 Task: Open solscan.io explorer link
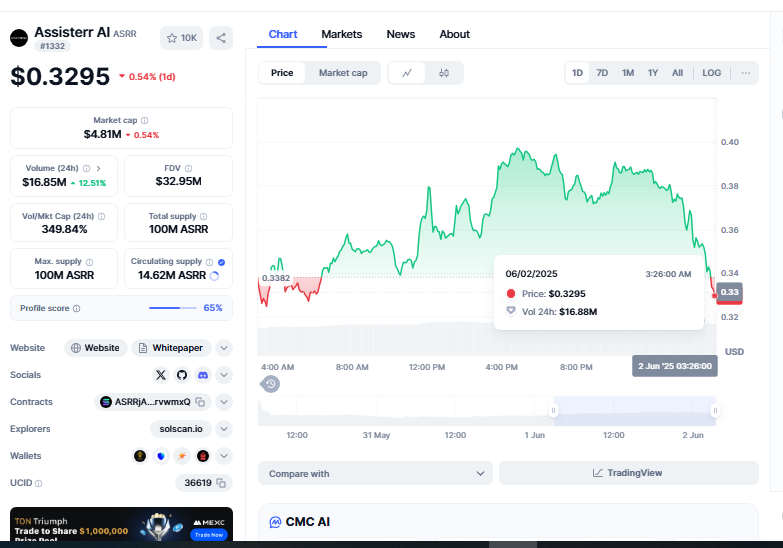point(181,429)
